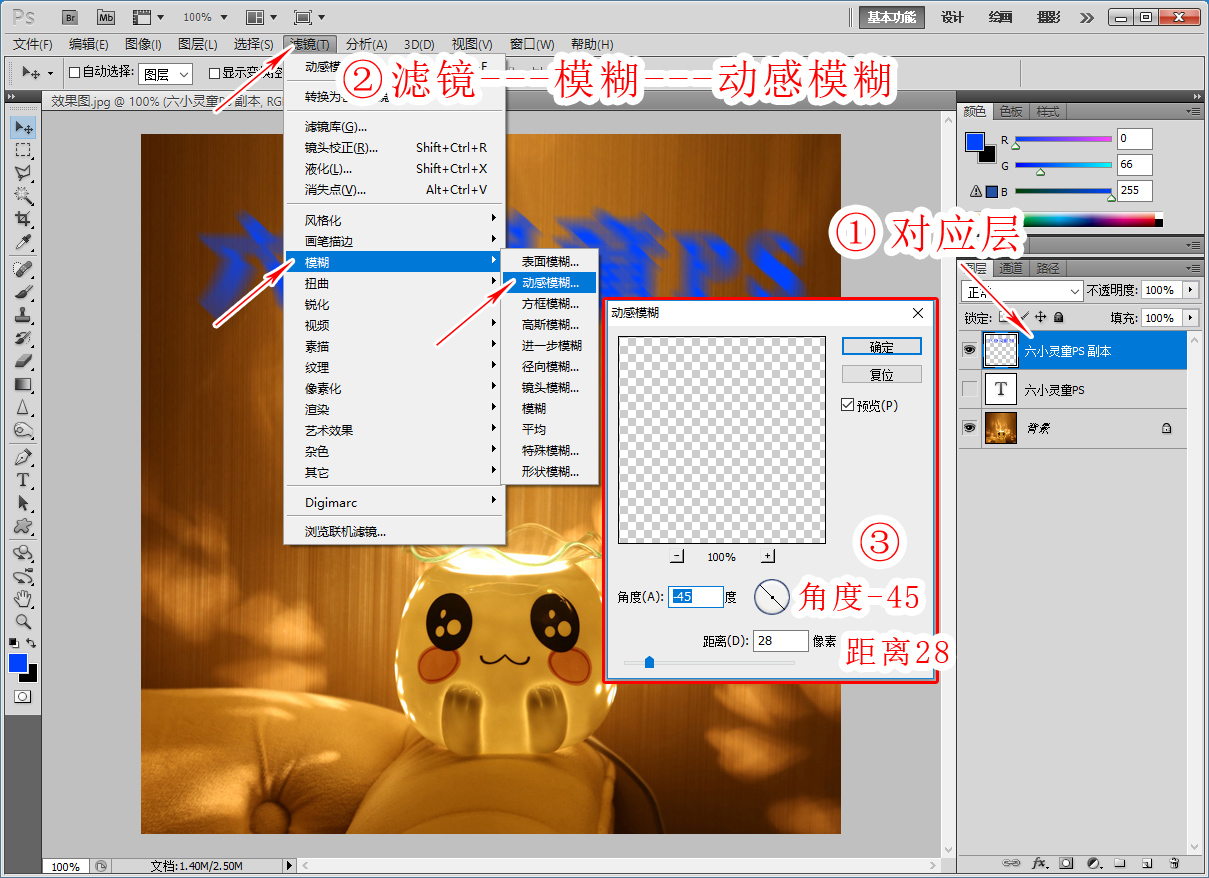Select the Eyedropper tool
This screenshot has height=878, width=1209.
(23, 242)
